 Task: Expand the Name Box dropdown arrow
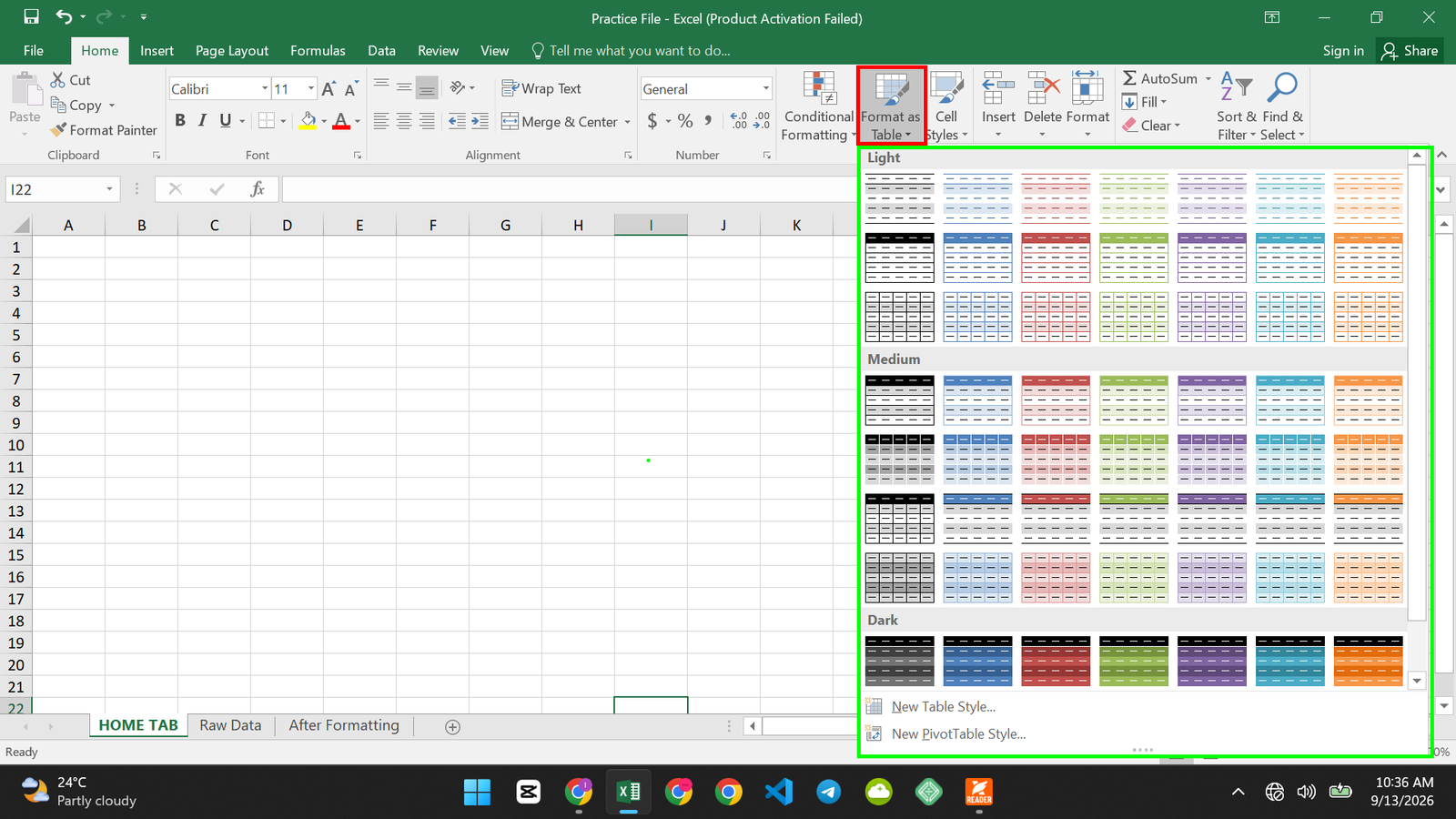coord(109,189)
